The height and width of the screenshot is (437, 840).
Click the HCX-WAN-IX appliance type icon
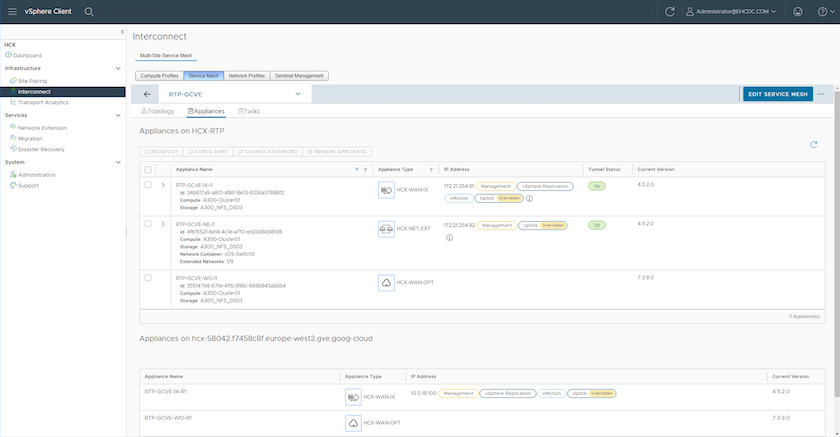coord(386,189)
